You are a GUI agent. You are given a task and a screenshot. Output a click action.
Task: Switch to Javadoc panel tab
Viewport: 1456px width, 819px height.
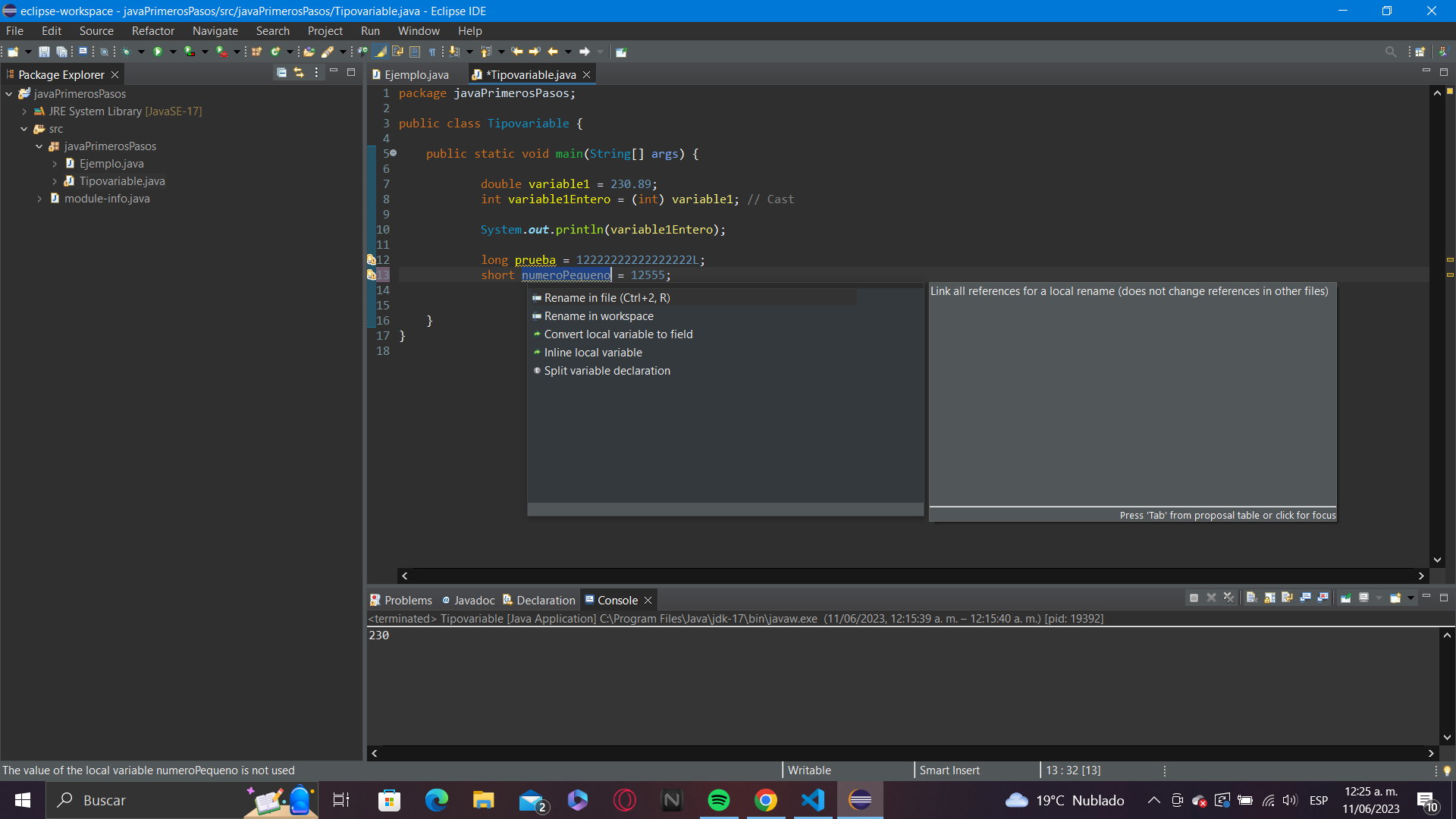[x=474, y=600]
